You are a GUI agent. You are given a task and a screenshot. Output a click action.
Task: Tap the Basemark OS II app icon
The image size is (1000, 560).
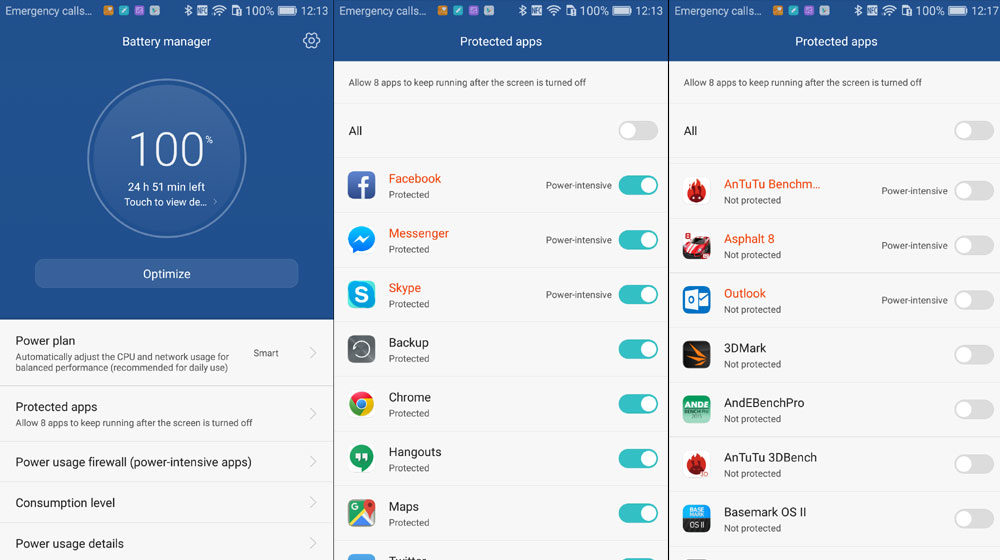696,519
